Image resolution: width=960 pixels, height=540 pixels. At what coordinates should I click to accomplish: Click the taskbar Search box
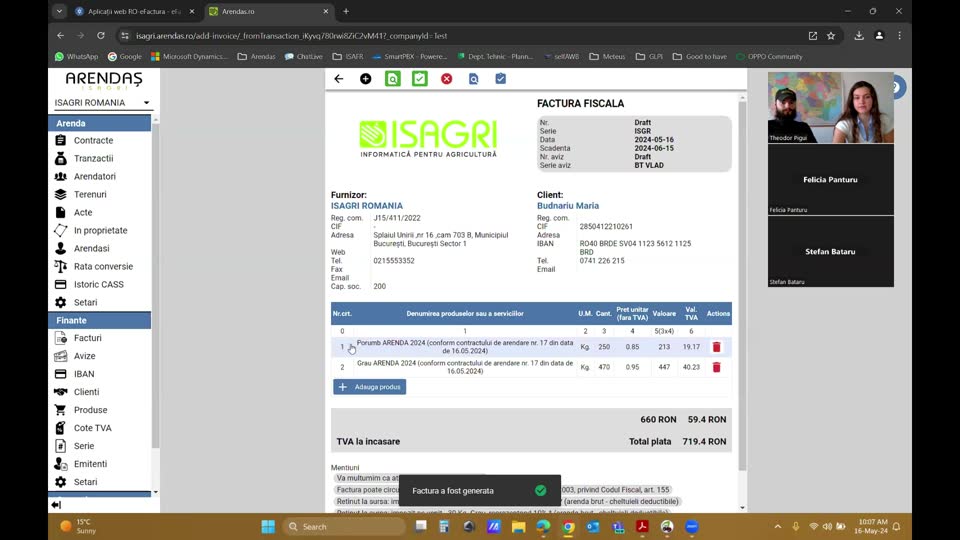[344, 527]
